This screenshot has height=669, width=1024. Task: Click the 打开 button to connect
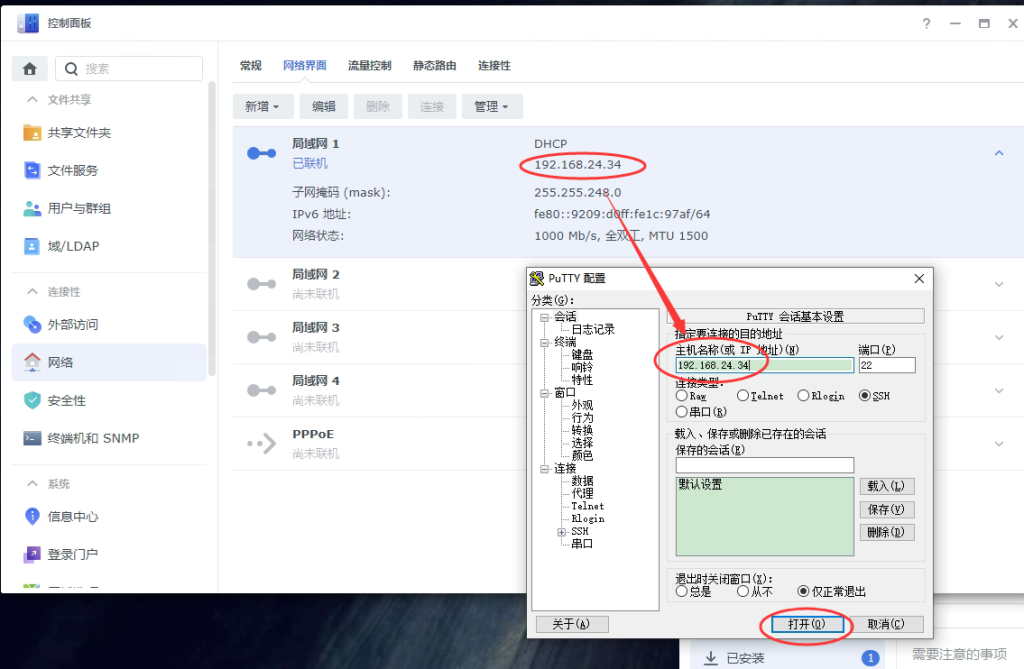tap(806, 623)
